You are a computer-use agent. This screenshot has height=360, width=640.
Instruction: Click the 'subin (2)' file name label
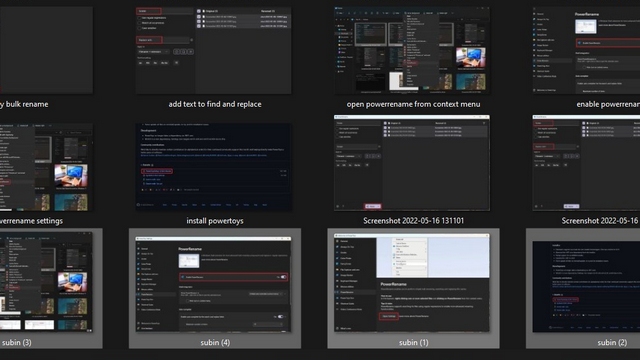[x=612, y=342]
